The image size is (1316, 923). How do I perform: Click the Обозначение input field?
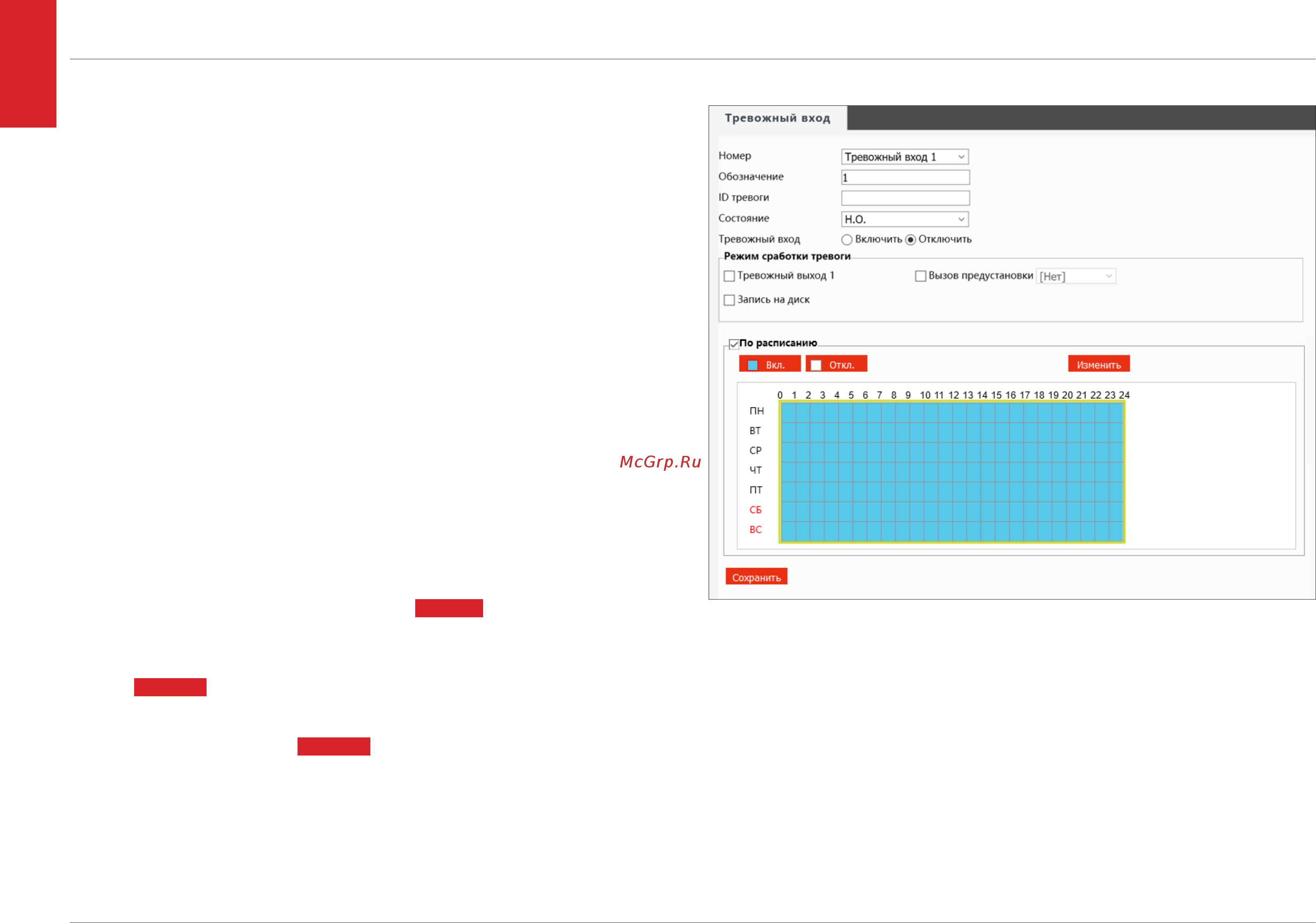905,177
